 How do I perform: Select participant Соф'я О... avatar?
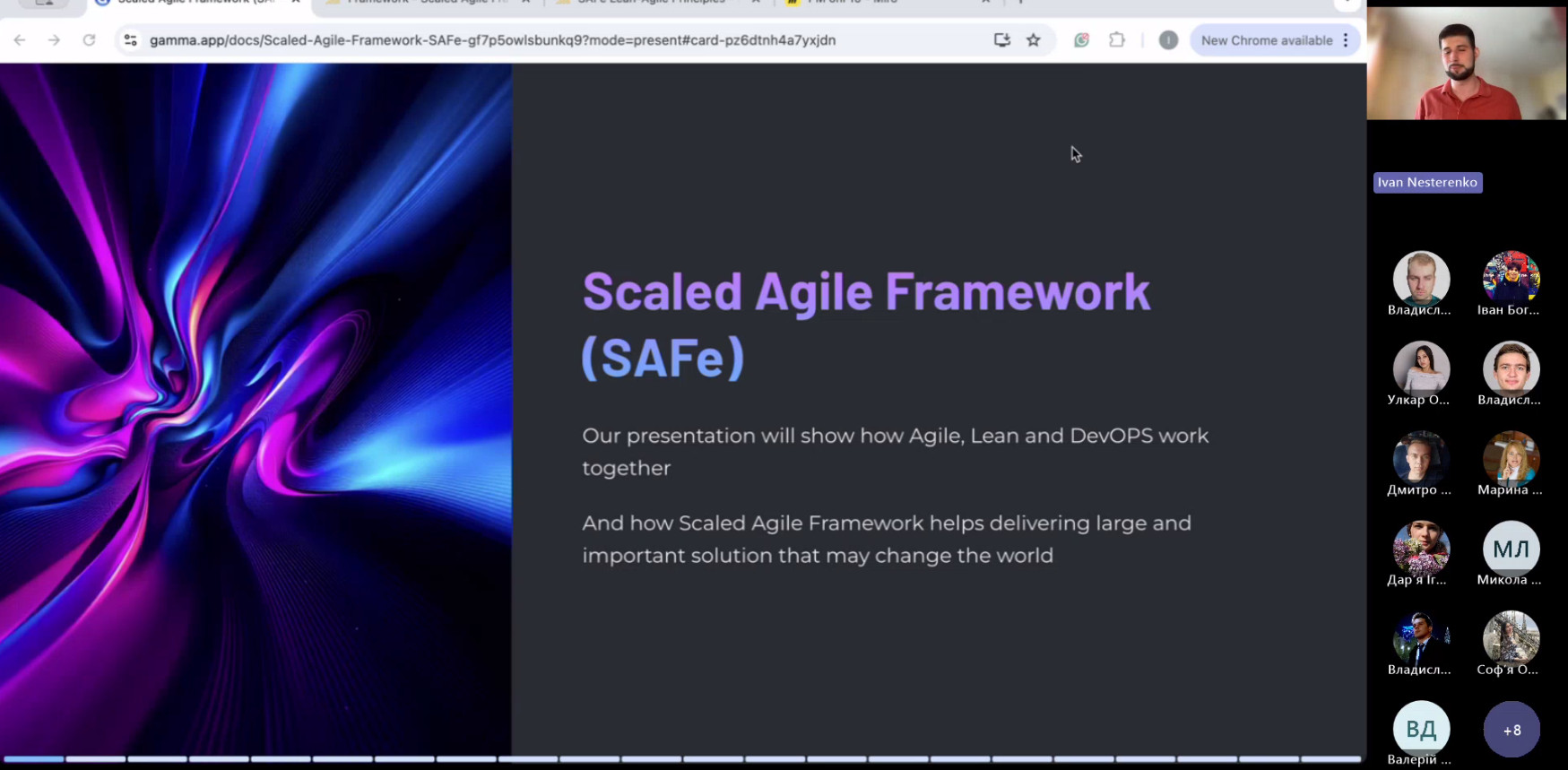tap(1511, 638)
